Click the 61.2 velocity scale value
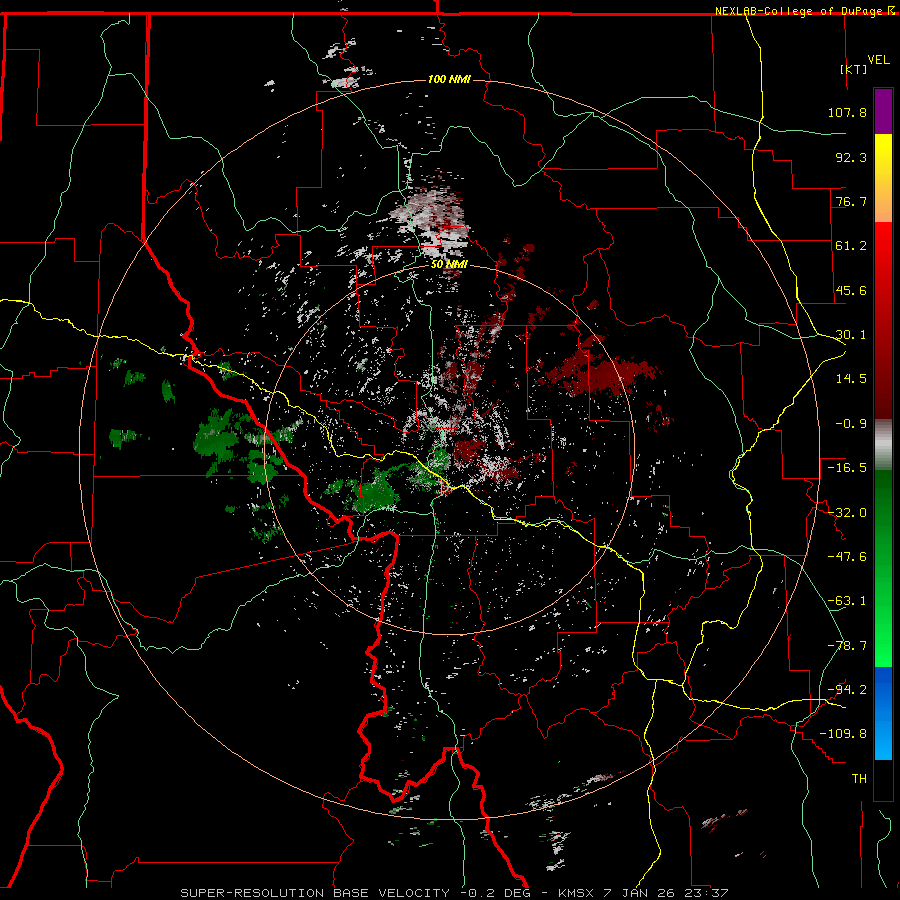This screenshot has width=900, height=900. 851,246
